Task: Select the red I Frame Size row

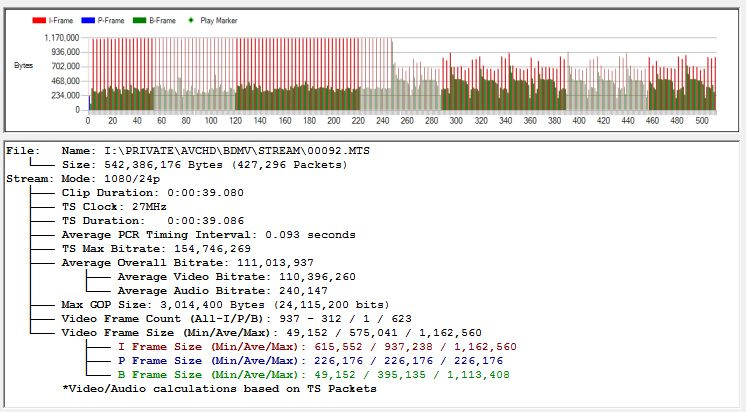Action: click(x=317, y=347)
